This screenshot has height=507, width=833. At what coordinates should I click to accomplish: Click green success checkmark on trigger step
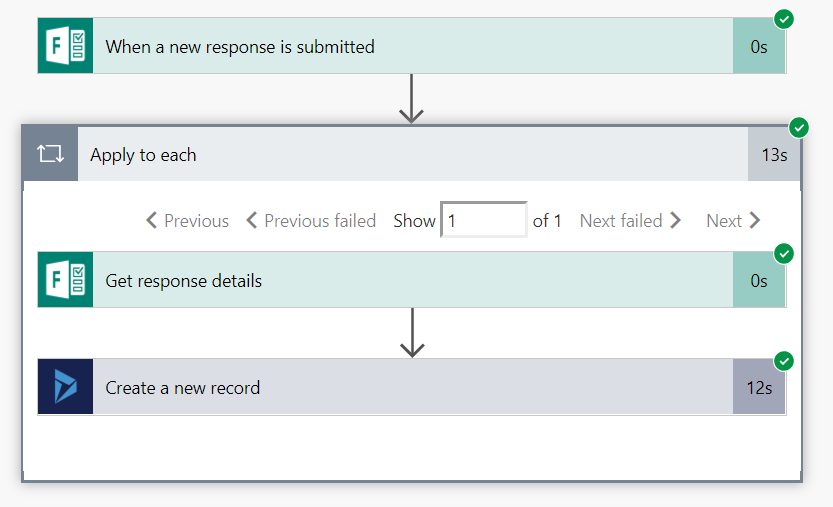tap(784, 19)
